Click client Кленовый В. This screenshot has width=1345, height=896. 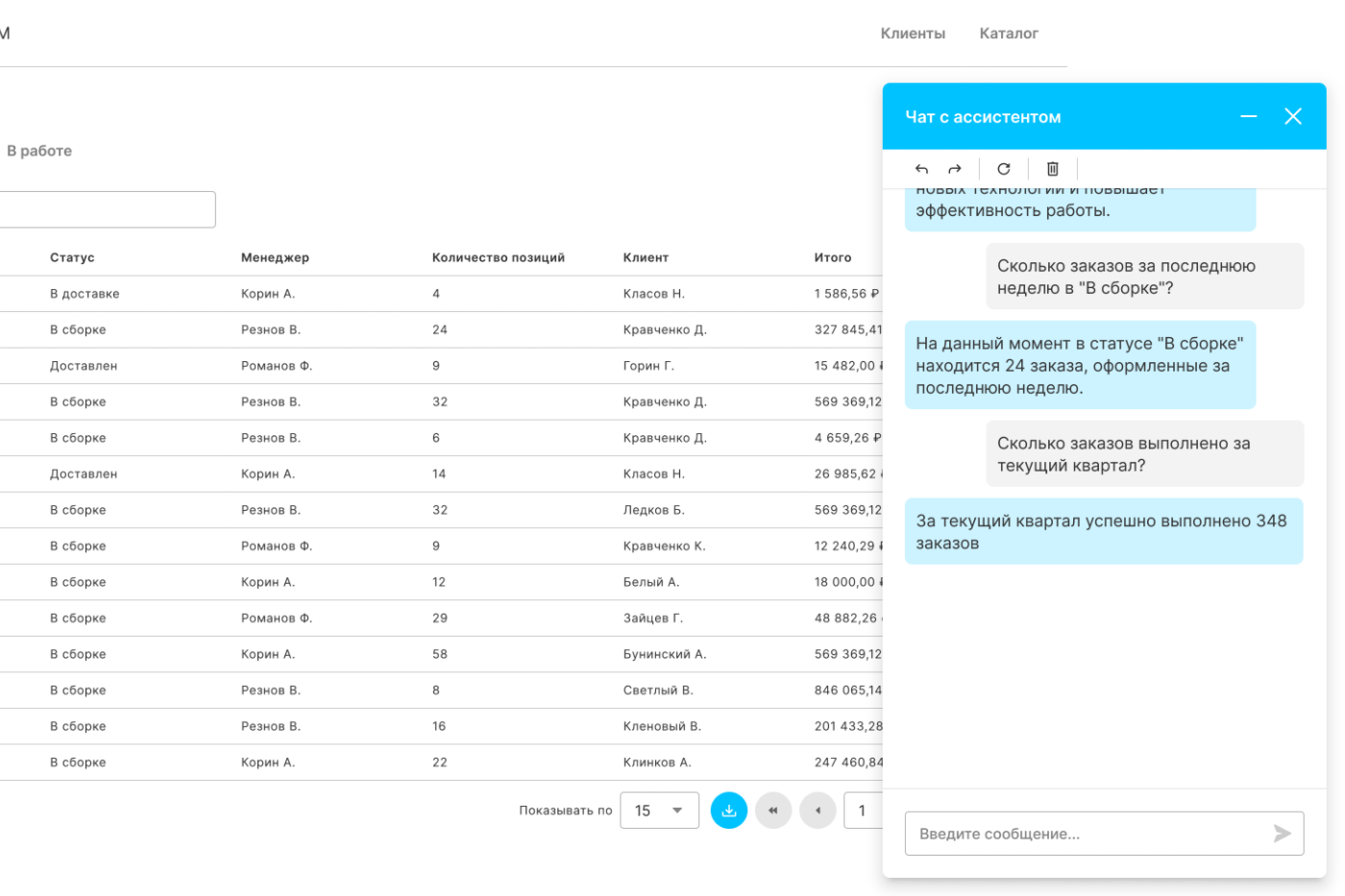[662, 726]
